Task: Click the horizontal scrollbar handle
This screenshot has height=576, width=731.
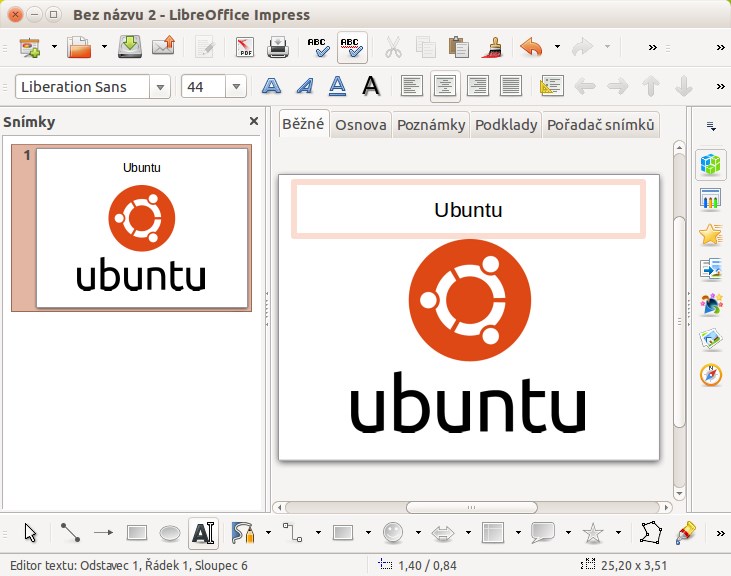Action: (471, 507)
